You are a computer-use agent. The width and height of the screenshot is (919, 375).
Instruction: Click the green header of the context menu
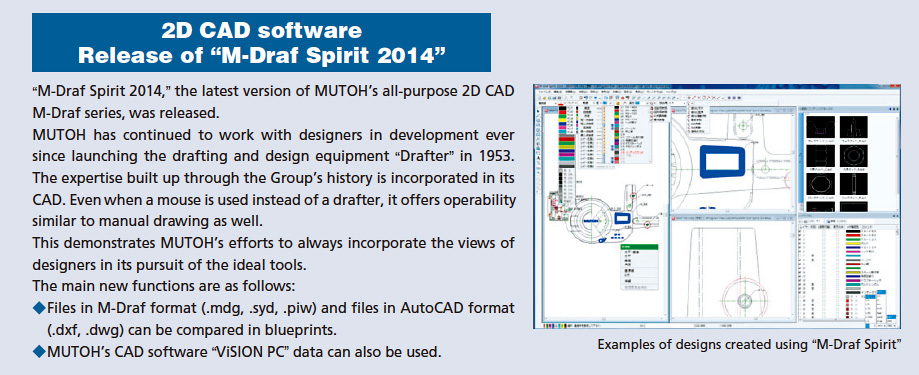point(639,247)
